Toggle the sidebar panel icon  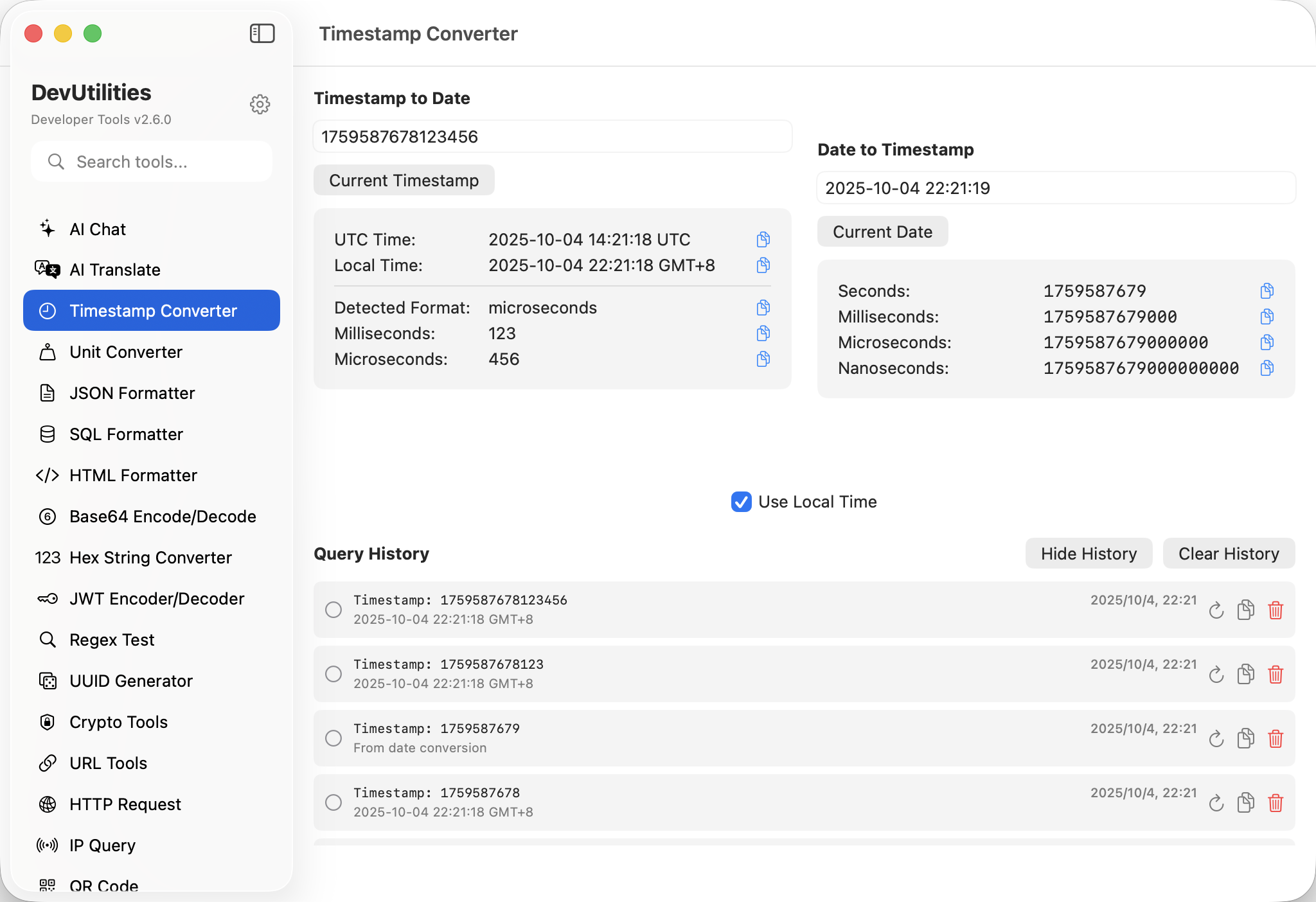(262, 33)
